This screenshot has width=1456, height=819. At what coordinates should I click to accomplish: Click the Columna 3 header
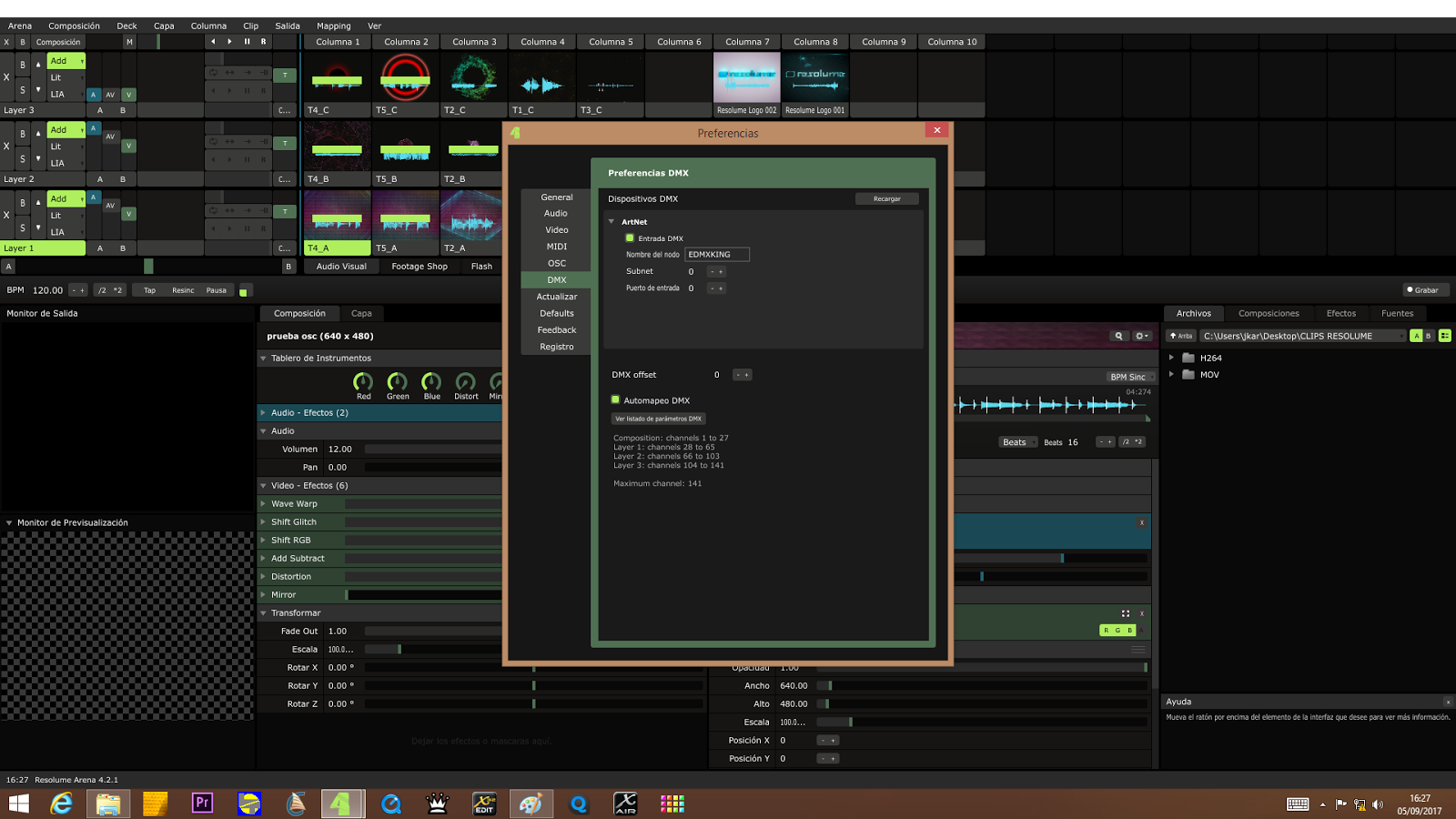pos(474,42)
